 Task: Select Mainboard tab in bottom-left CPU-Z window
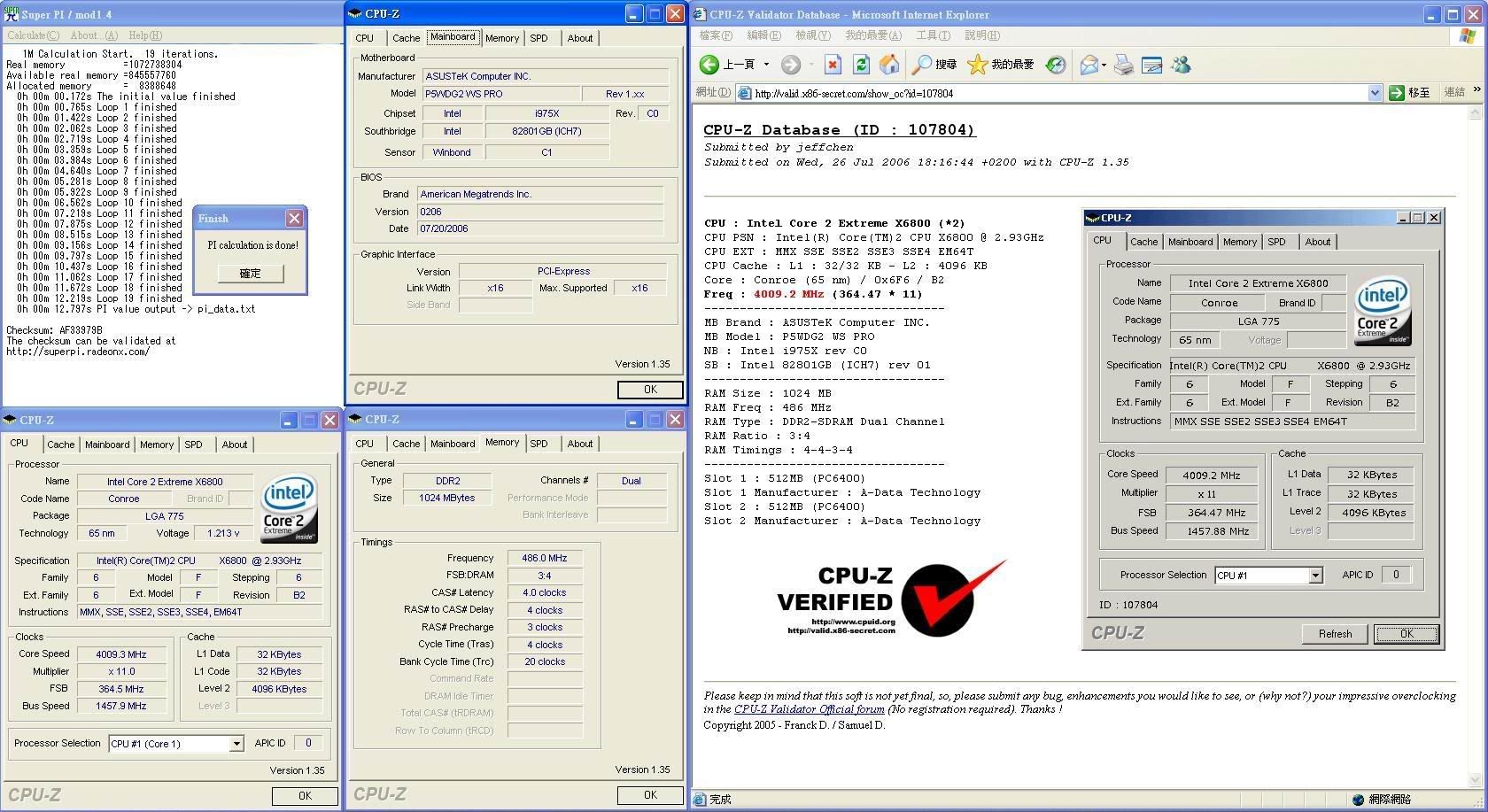click(x=107, y=445)
